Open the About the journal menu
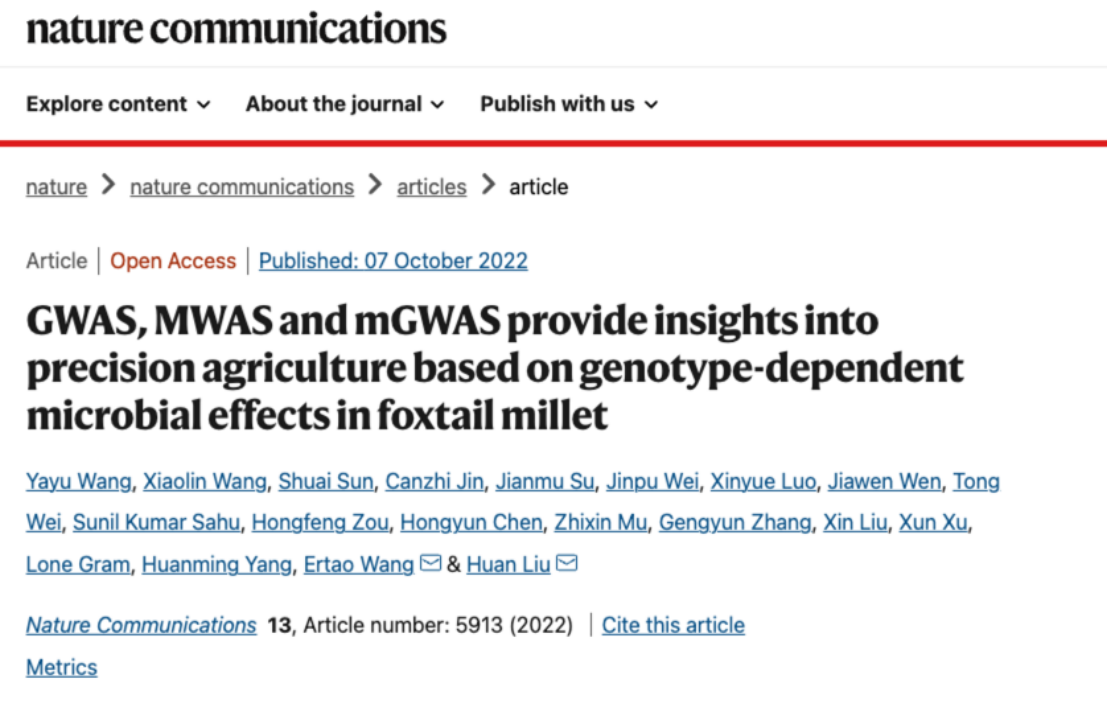The image size is (1107, 720). click(x=345, y=104)
